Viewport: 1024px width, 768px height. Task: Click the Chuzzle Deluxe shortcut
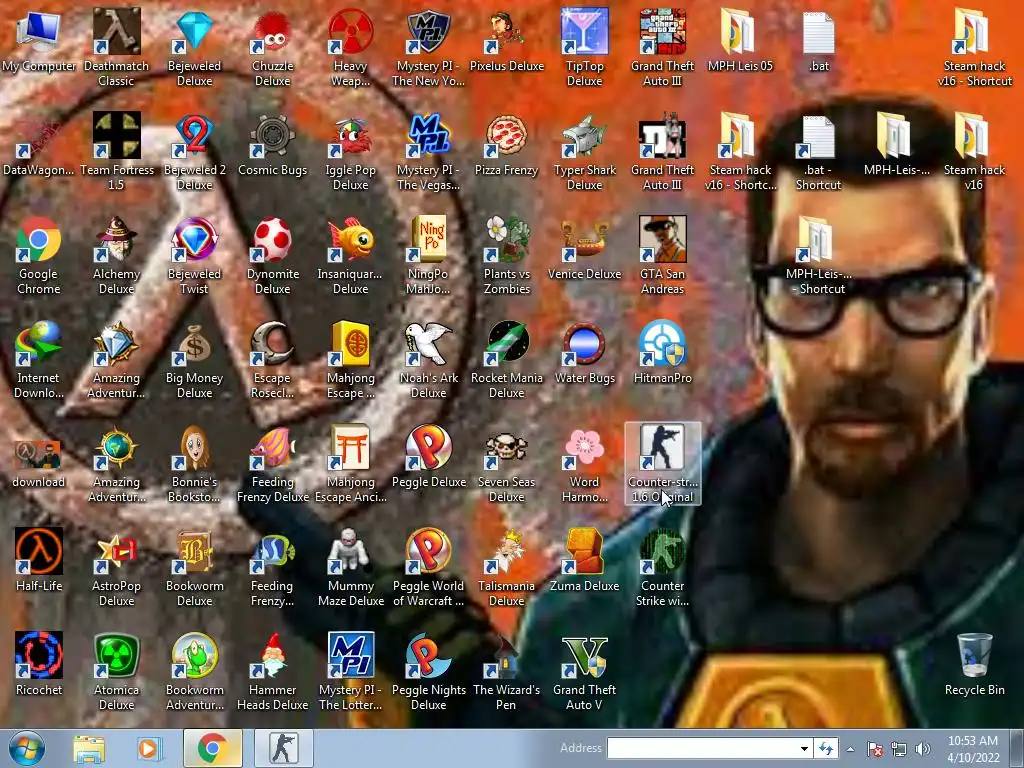pos(272,47)
